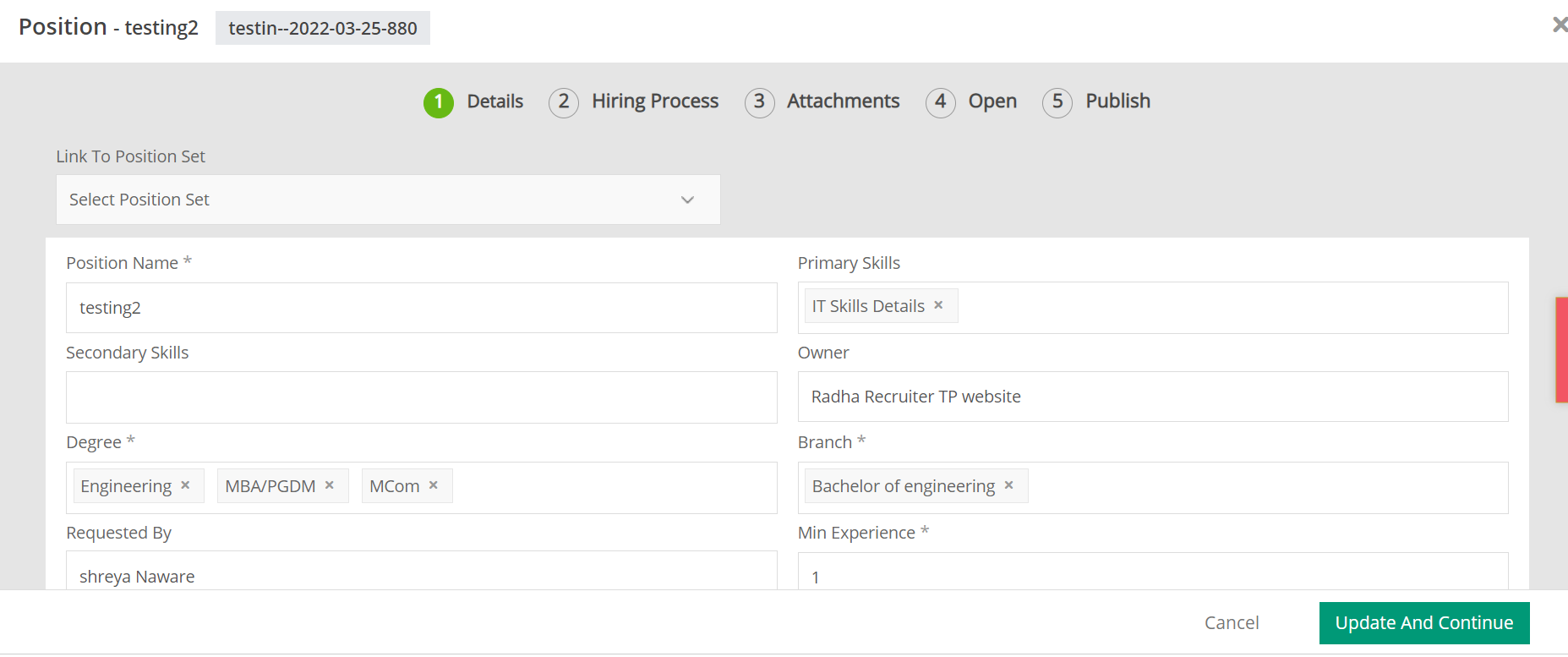
Task: Click the Position Name text field
Action: (x=421, y=308)
